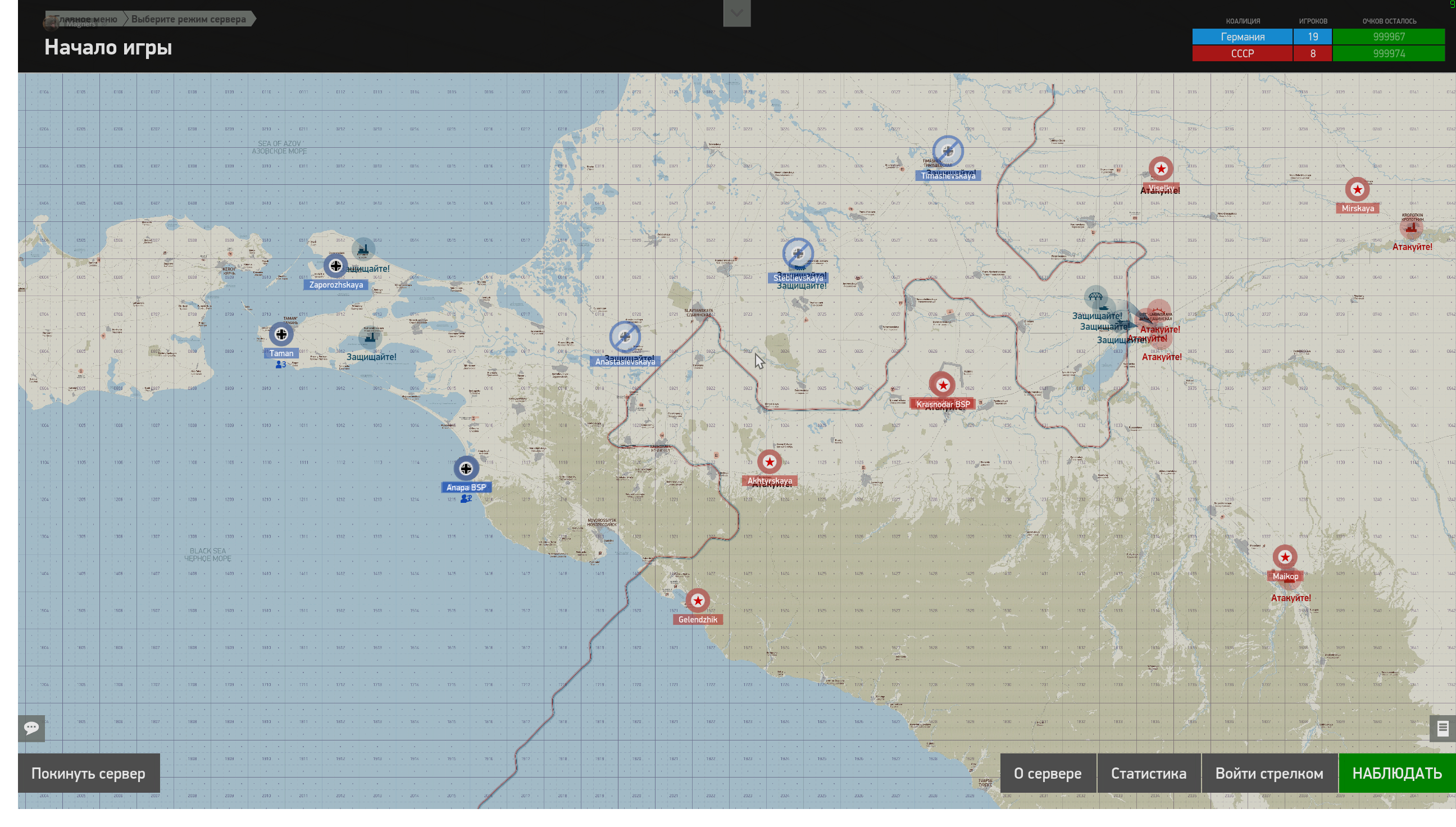Open Выберите режим сервера breadcrumb
Screen dimensions: 1456x827
[x=189, y=19]
